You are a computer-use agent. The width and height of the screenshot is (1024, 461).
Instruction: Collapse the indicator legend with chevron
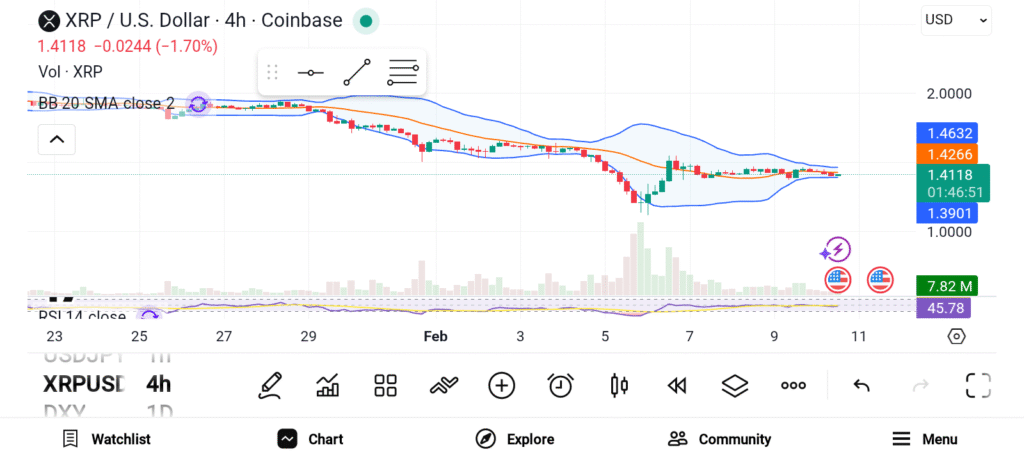tap(57, 140)
